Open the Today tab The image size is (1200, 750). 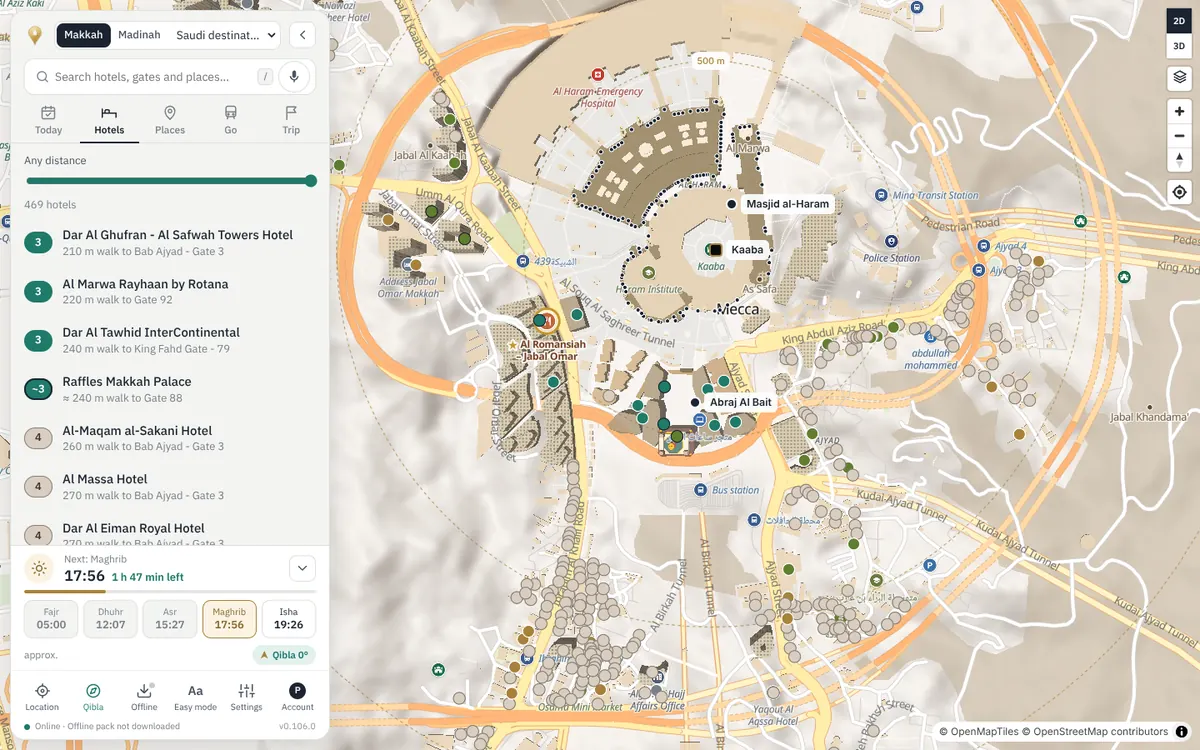[x=48, y=120]
